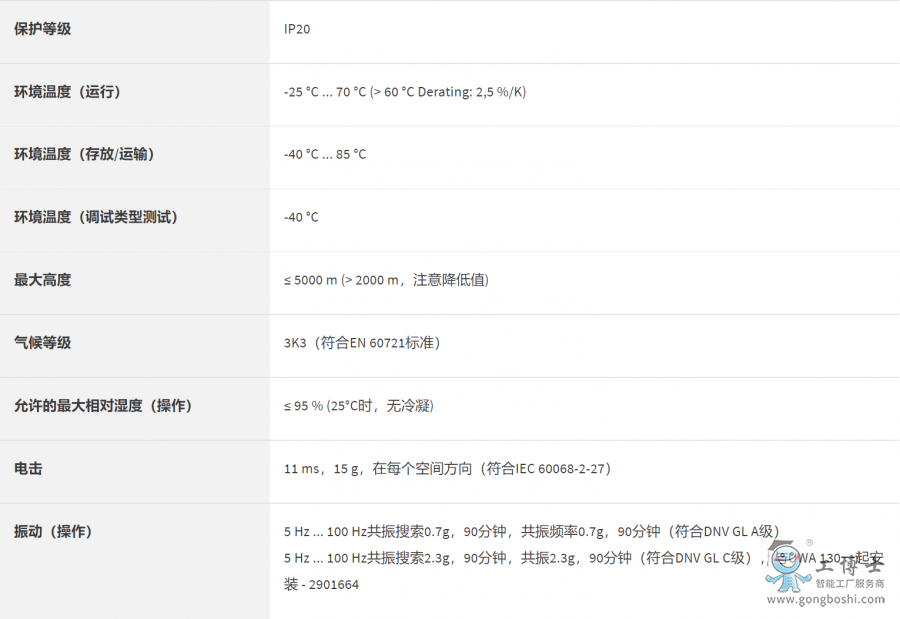Click the 电击 row label
The height and width of the screenshot is (619, 900).
(28, 468)
